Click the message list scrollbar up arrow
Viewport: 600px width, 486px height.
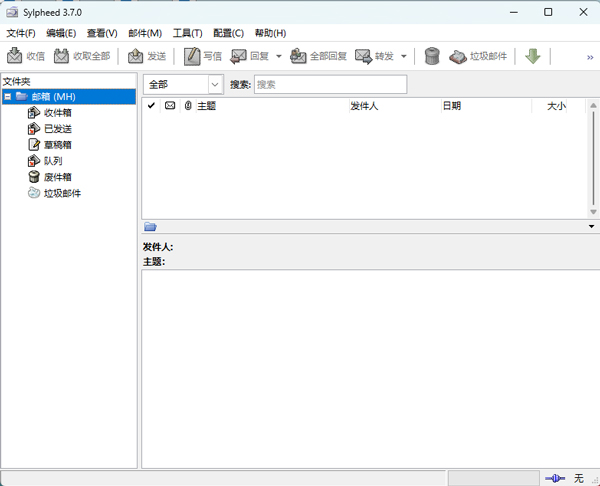pyautogui.click(x=593, y=105)
